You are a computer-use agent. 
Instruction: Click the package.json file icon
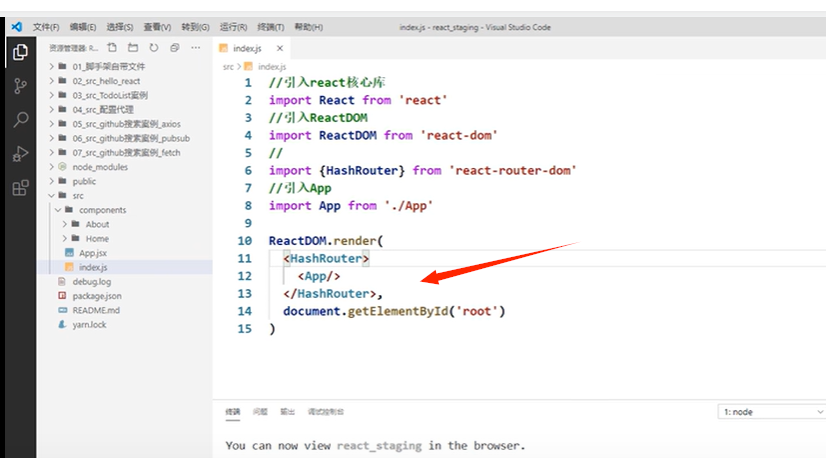(x=62, y=296)
